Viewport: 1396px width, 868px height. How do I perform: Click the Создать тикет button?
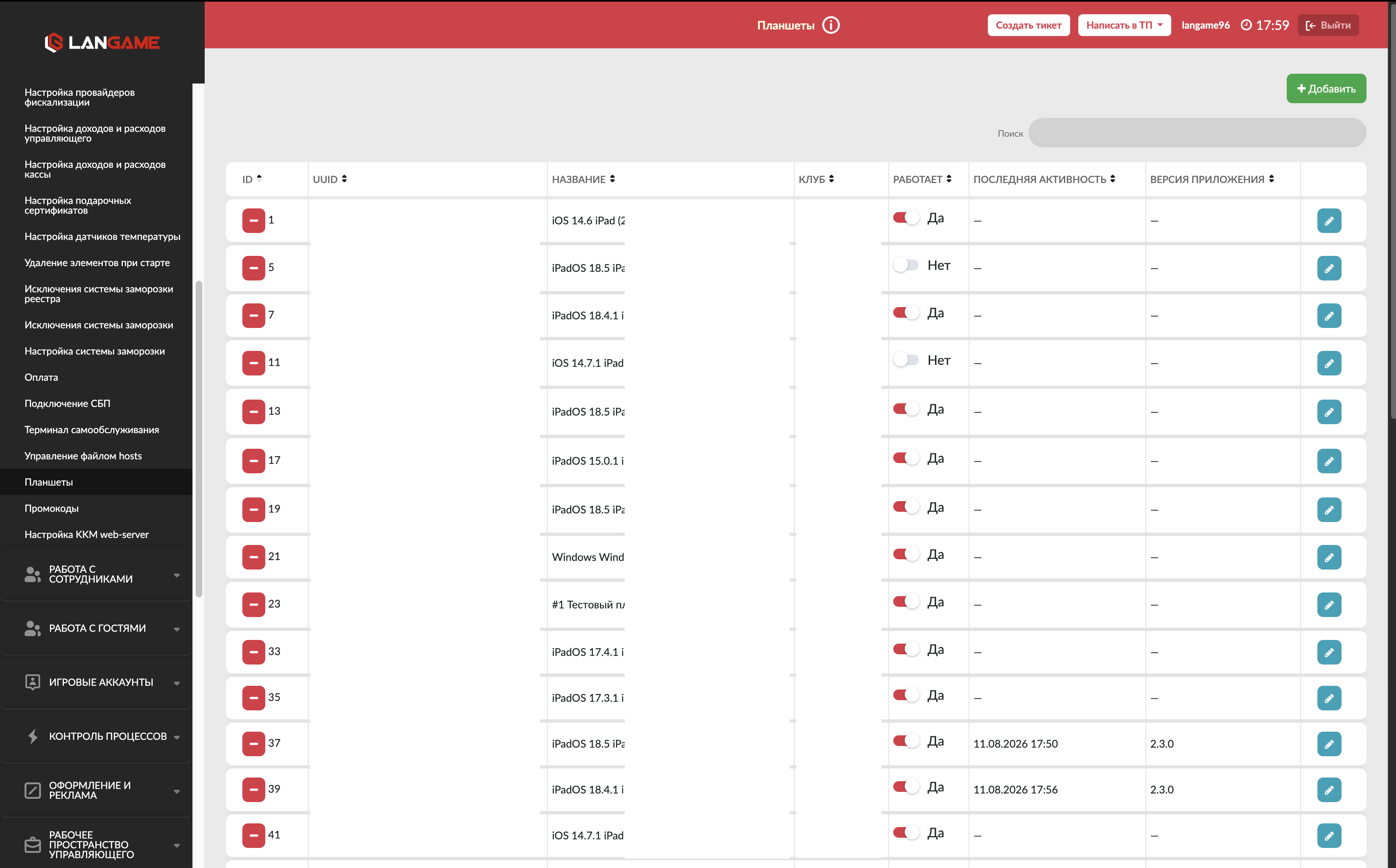pyautogui.click(x=1028, y=25)
